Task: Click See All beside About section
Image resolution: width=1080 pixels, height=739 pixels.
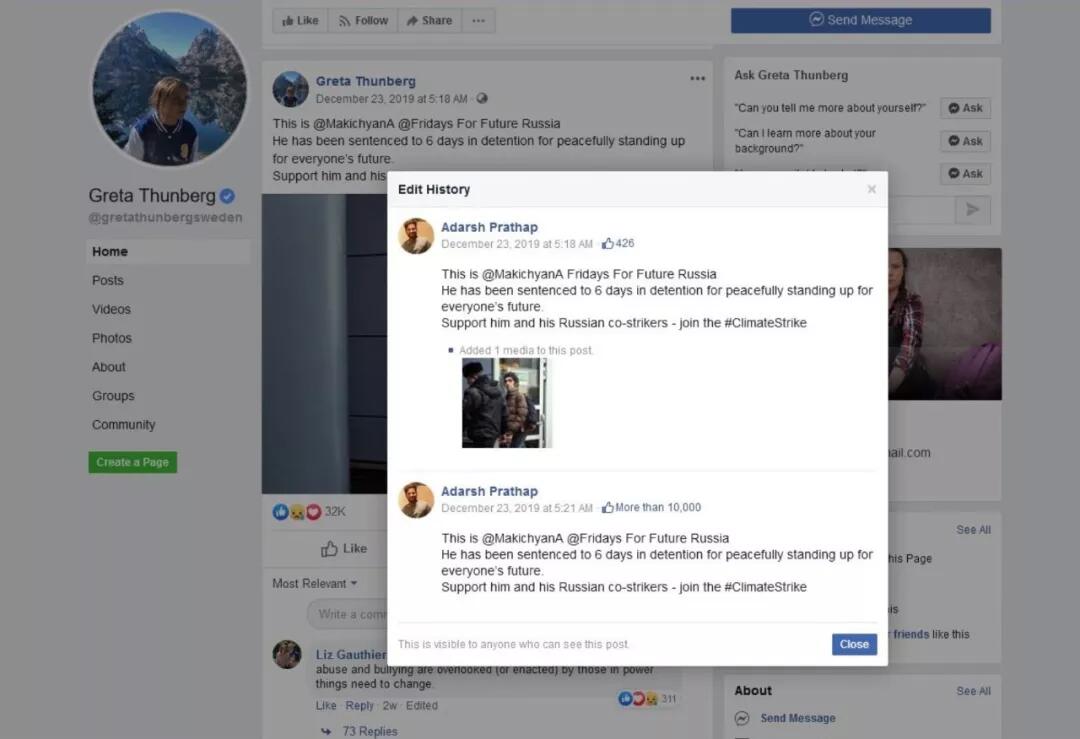Action: (973, 691)
